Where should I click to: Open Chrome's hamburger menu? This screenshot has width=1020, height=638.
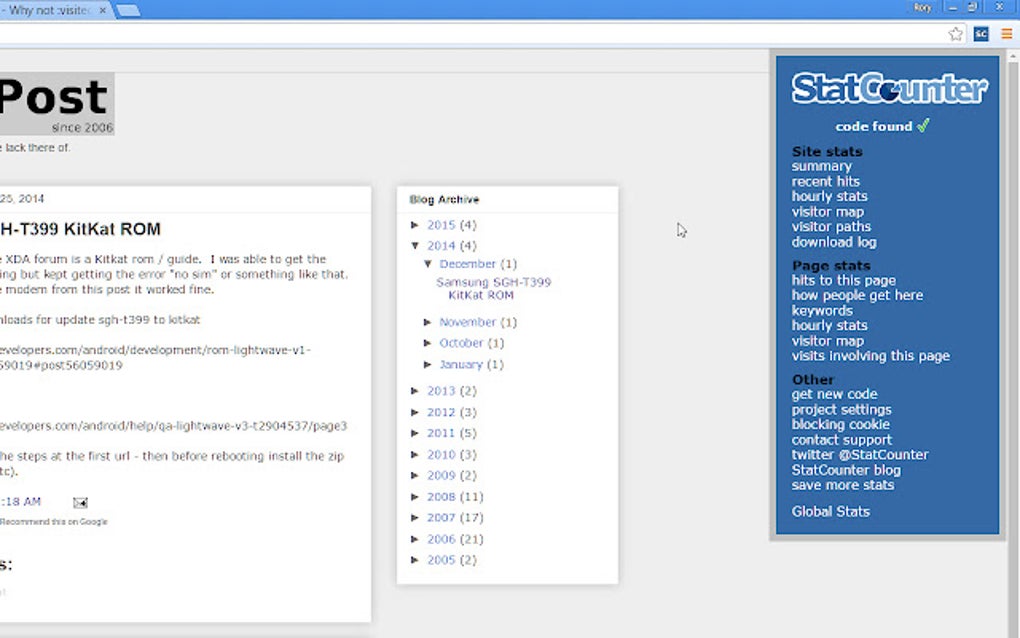[x=1005, y=33]
